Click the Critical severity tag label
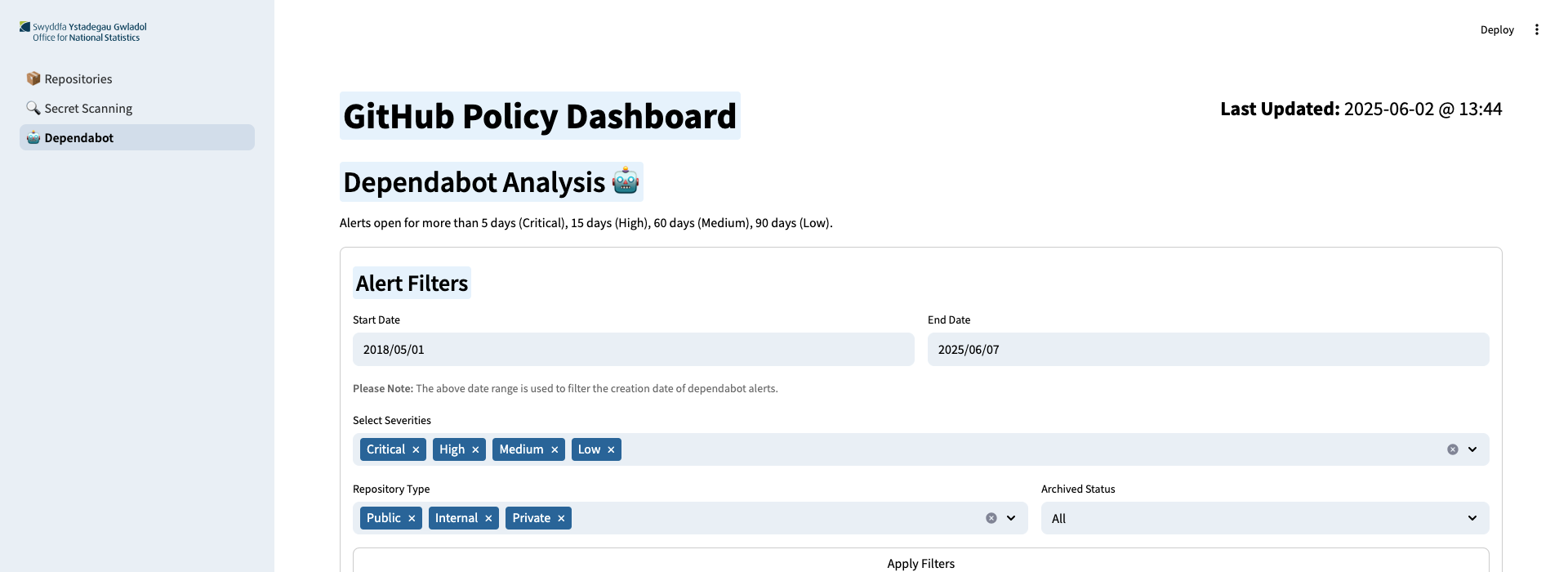1568x572 pixels. click(x=385, y=449)
